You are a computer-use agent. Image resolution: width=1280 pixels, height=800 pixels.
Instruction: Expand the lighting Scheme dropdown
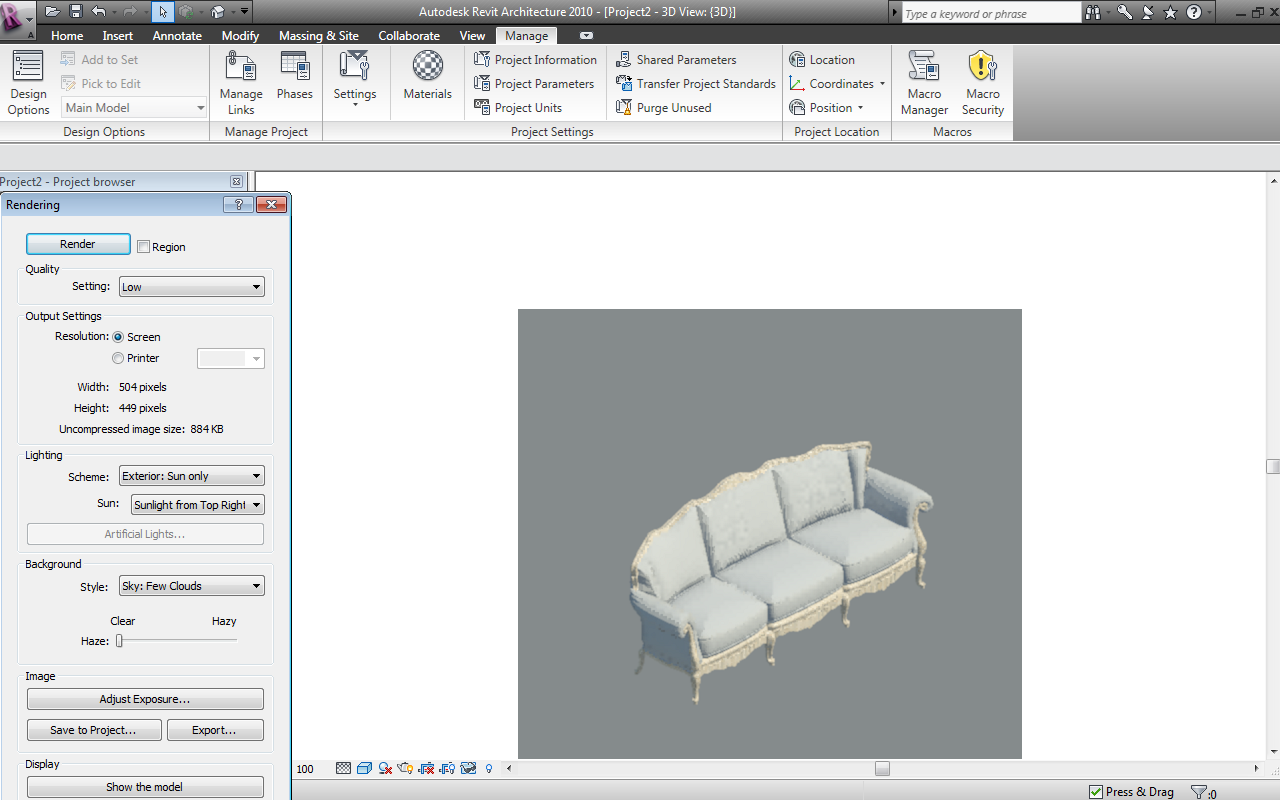191,476
